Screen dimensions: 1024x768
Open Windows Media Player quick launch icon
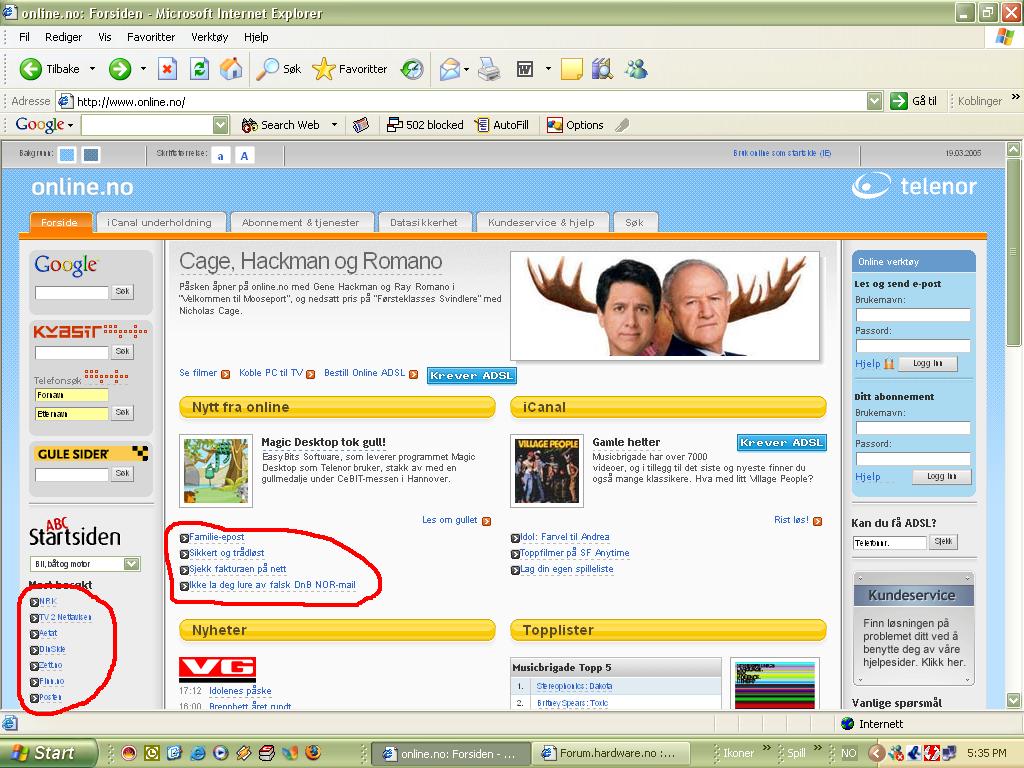tap(221, 753)
